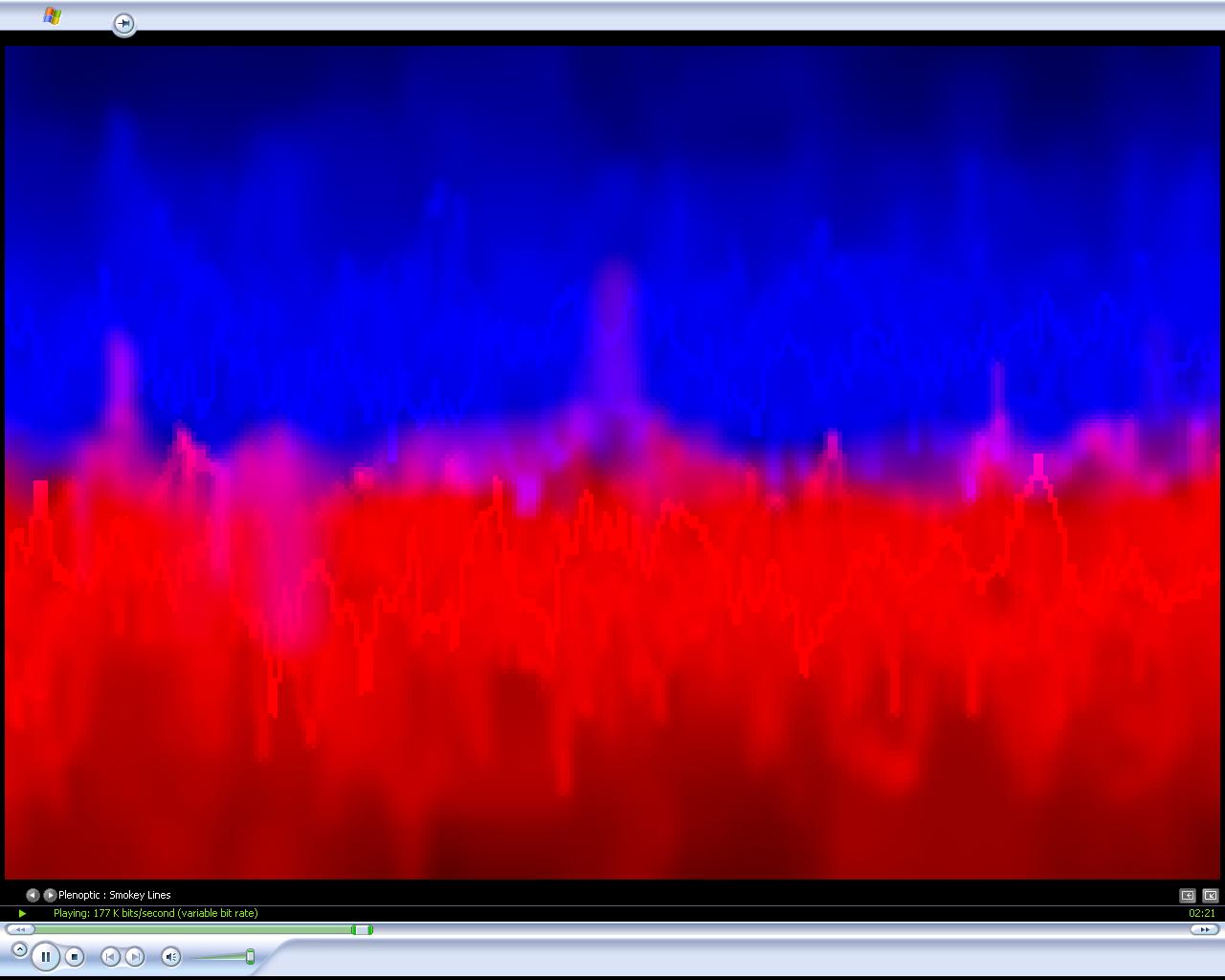Skip to the next track
The height and width of the screenshot is (980, 1225).
tap(133, 956)
